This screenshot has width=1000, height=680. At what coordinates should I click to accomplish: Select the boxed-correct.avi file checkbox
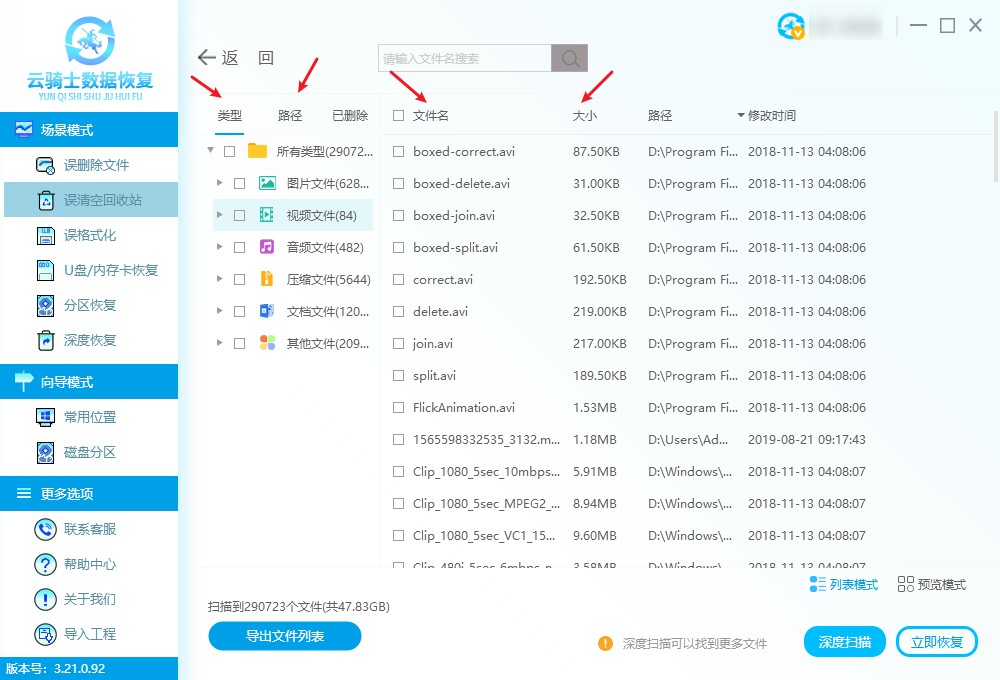pos(398,151)
